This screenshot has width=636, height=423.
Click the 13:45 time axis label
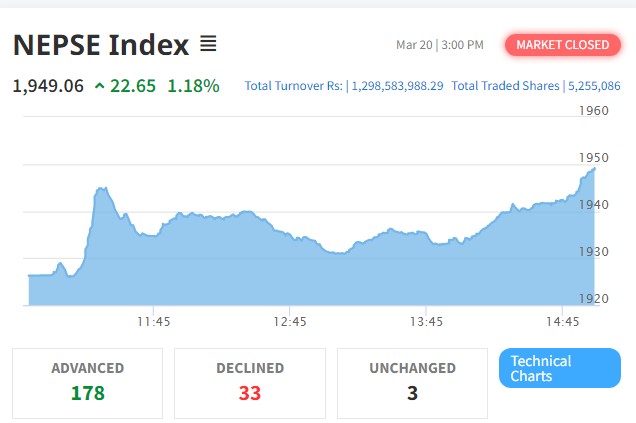[426, 322]
